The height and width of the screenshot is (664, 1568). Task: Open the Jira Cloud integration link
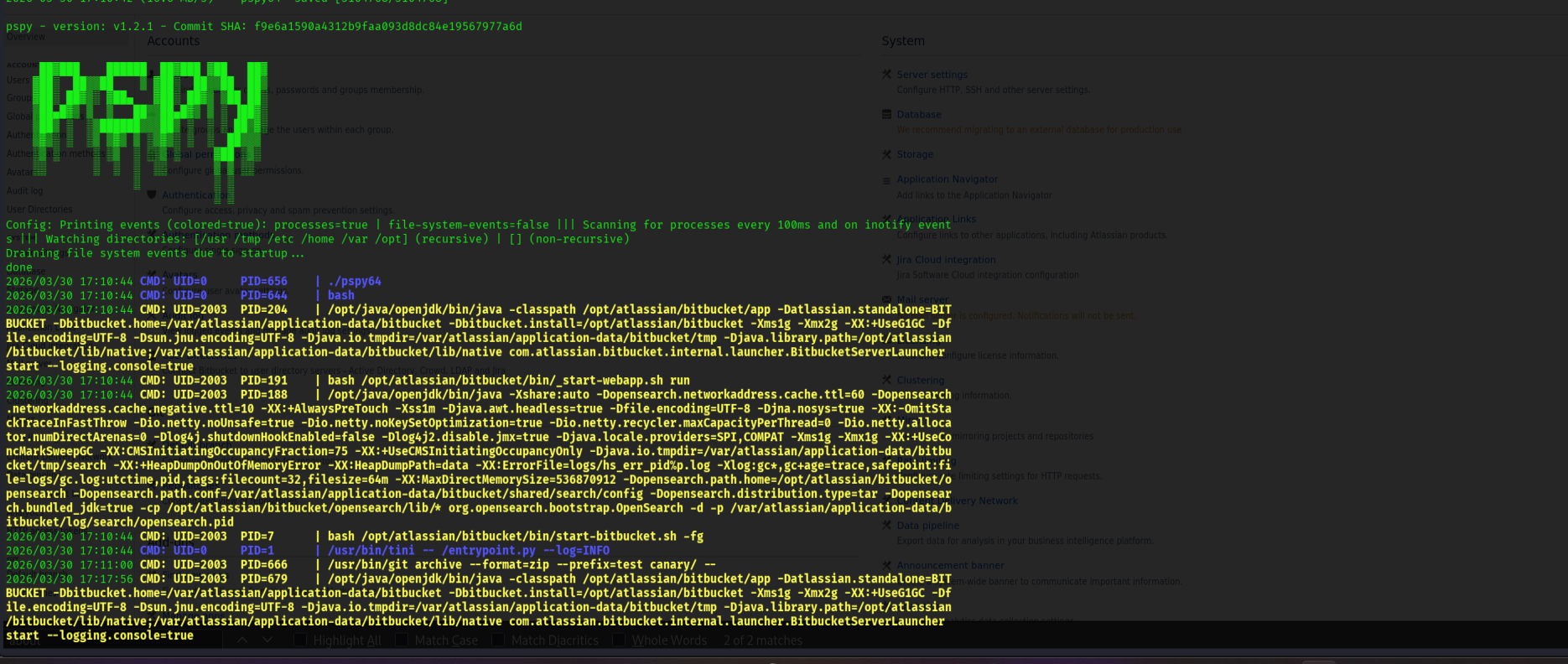click(946, 260)
